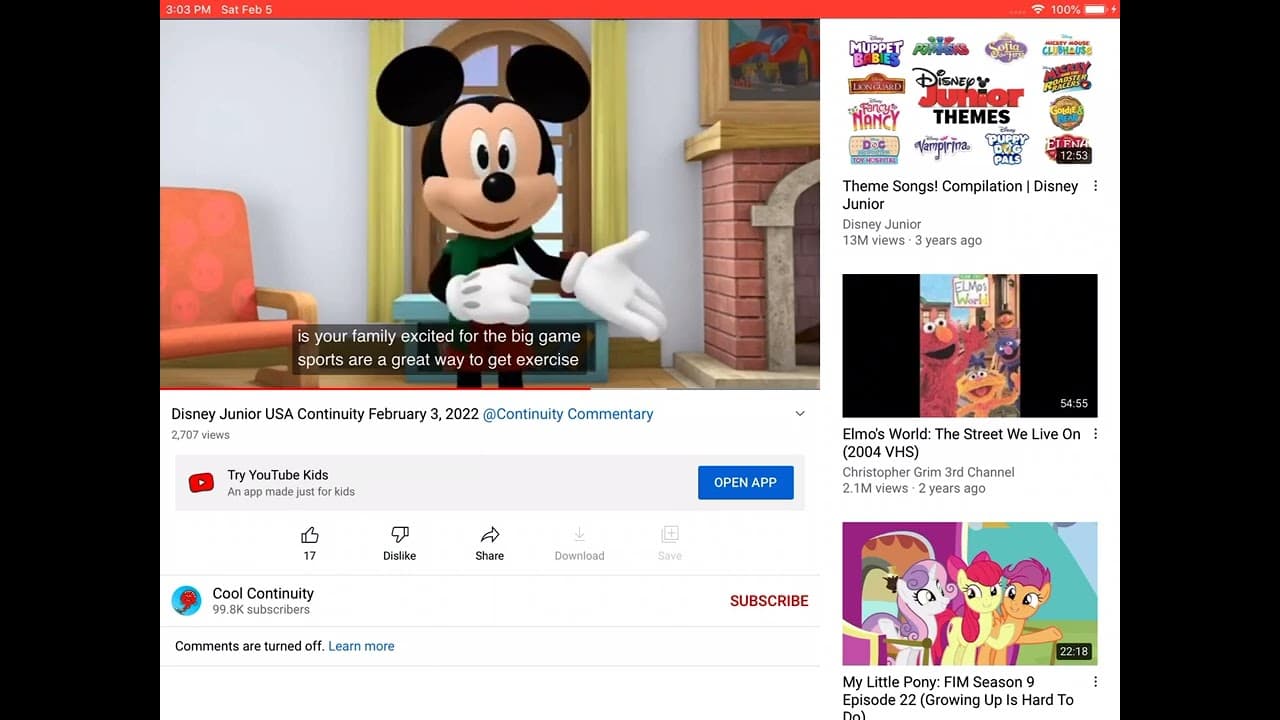Tap the '3:03 PM' clock in status bar
This screenshot has height=720, width=1280.
188,9
